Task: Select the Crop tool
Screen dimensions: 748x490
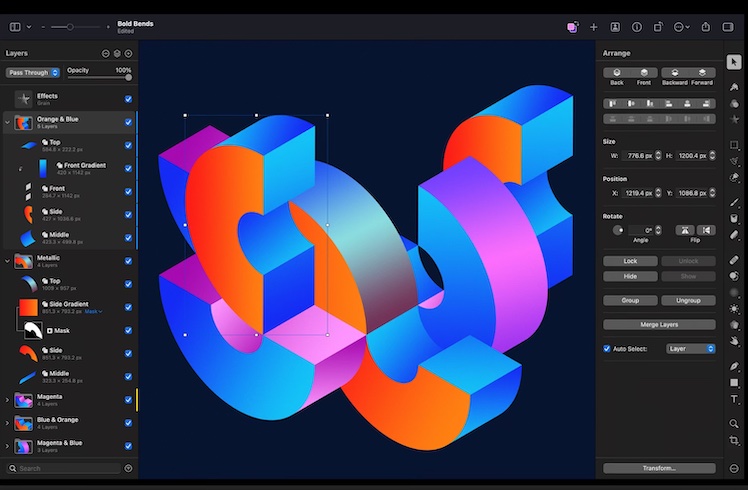Action: (x=734, y=441)
